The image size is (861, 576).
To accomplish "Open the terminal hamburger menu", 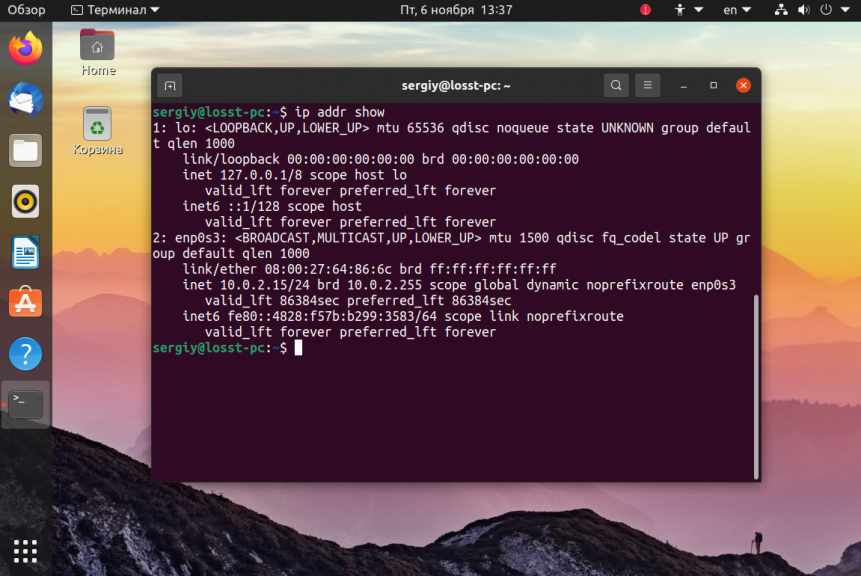I will [647, 85].
